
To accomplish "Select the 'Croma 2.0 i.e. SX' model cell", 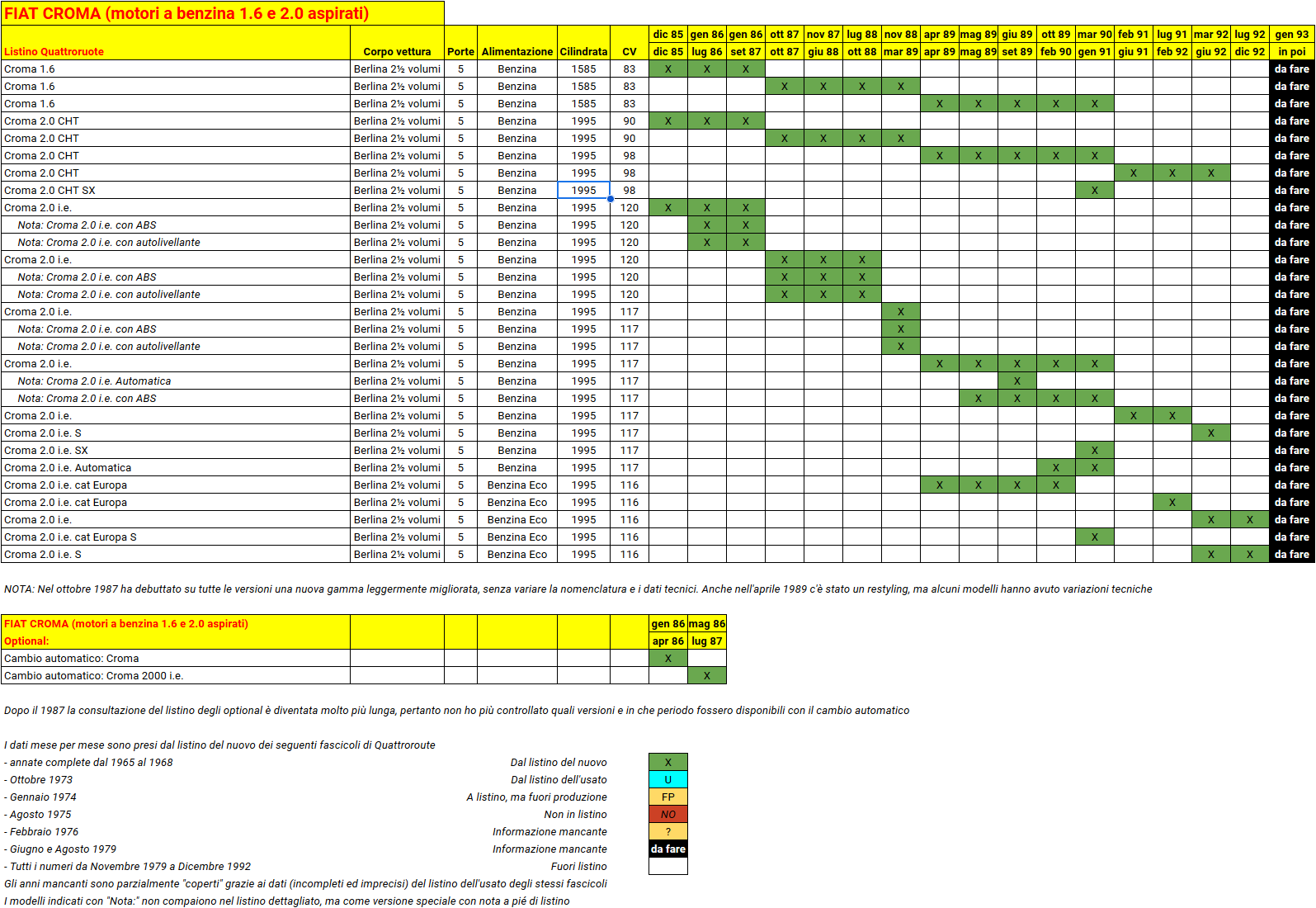I will click(176, 450).
